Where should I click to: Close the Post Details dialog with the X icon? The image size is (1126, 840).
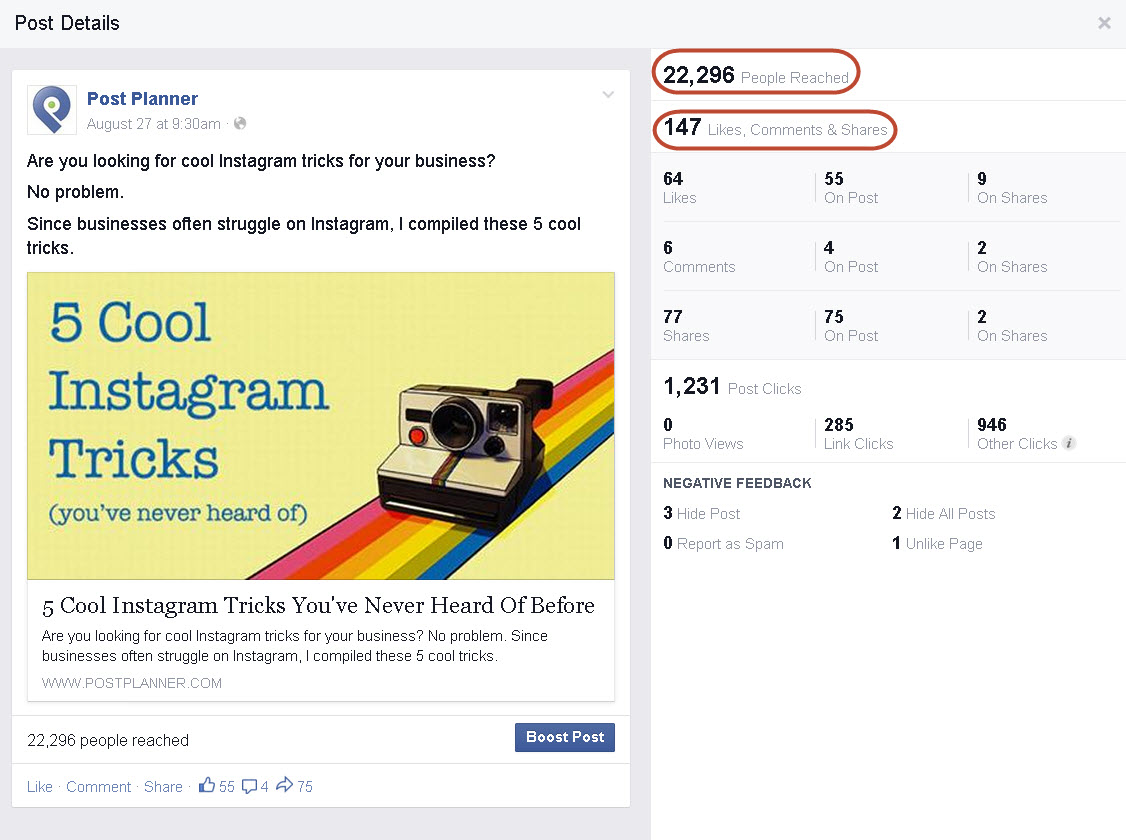click(x=1104, y=22)
